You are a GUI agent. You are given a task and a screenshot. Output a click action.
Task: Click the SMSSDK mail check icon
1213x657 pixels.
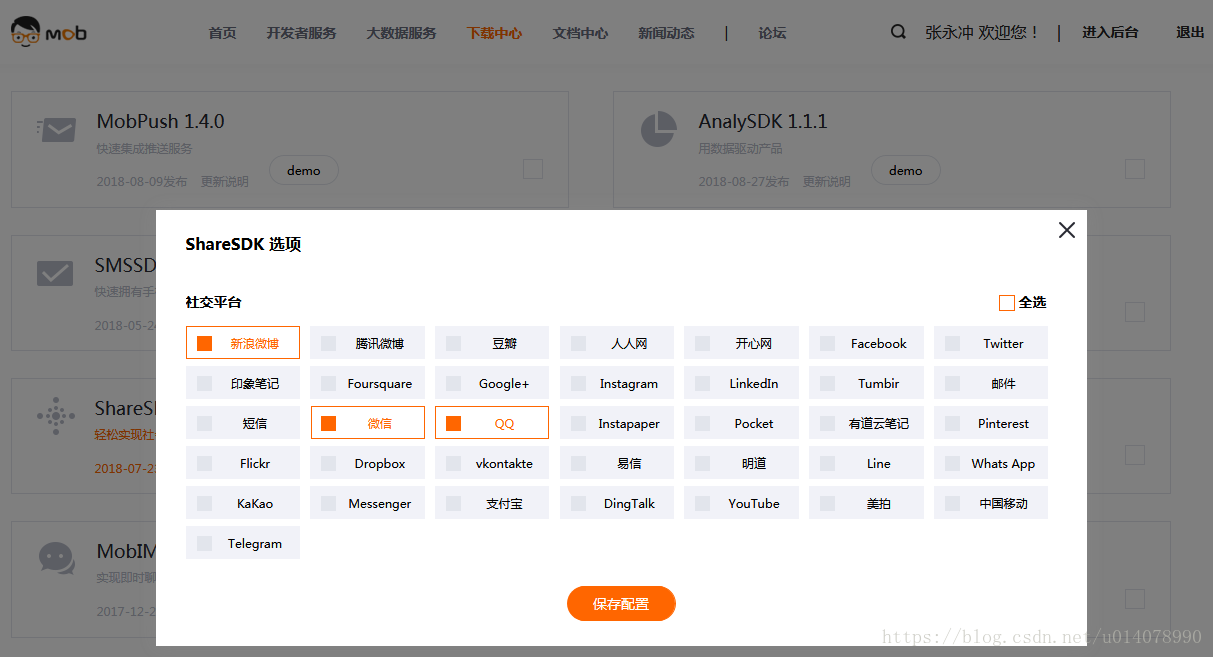[55, 273]
